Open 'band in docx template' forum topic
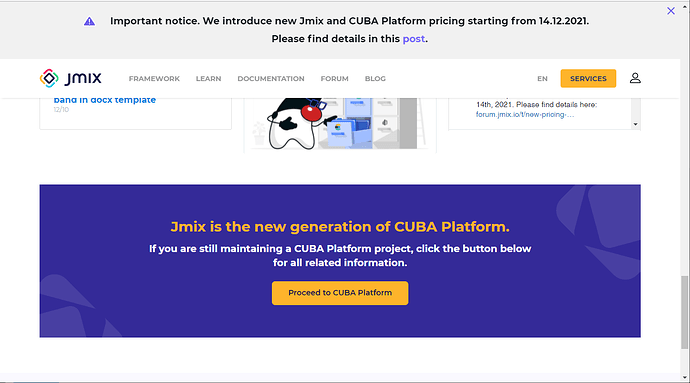Viewport: 690px width, 383px height. tap(105, 100)
